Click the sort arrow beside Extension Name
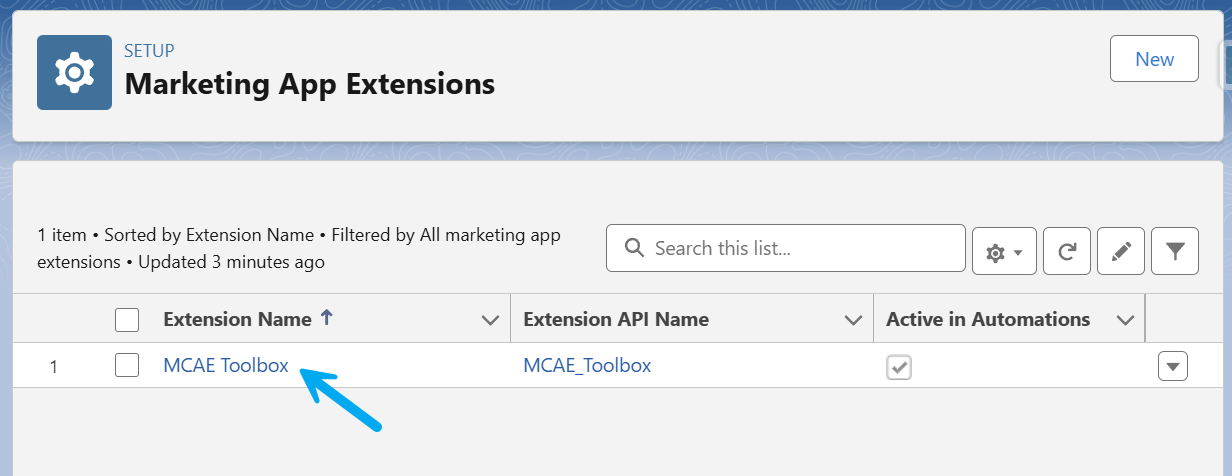 pyautogui.click(x=326, y=318)
